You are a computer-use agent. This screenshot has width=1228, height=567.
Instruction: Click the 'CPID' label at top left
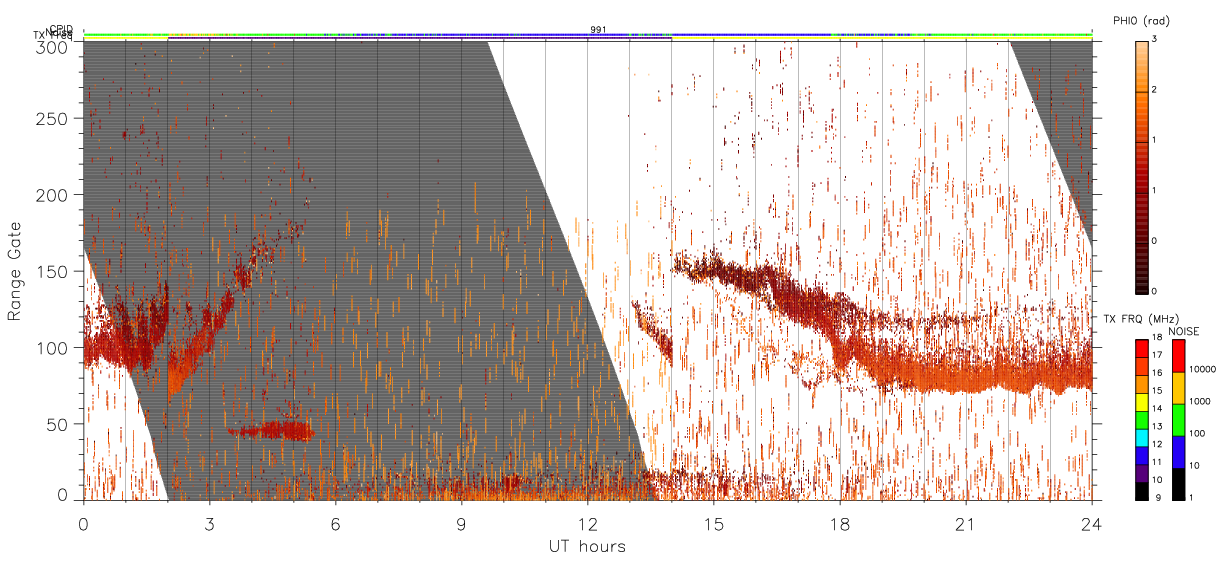(x=61, y=29)
